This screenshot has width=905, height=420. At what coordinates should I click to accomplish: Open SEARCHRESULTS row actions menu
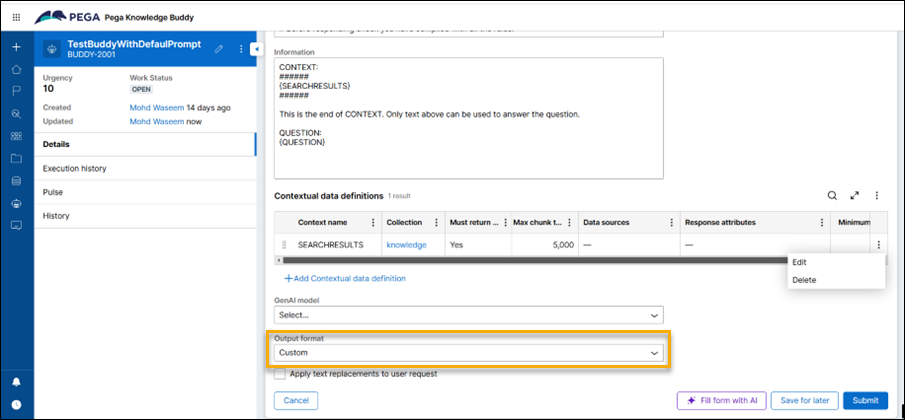point(878,245)
